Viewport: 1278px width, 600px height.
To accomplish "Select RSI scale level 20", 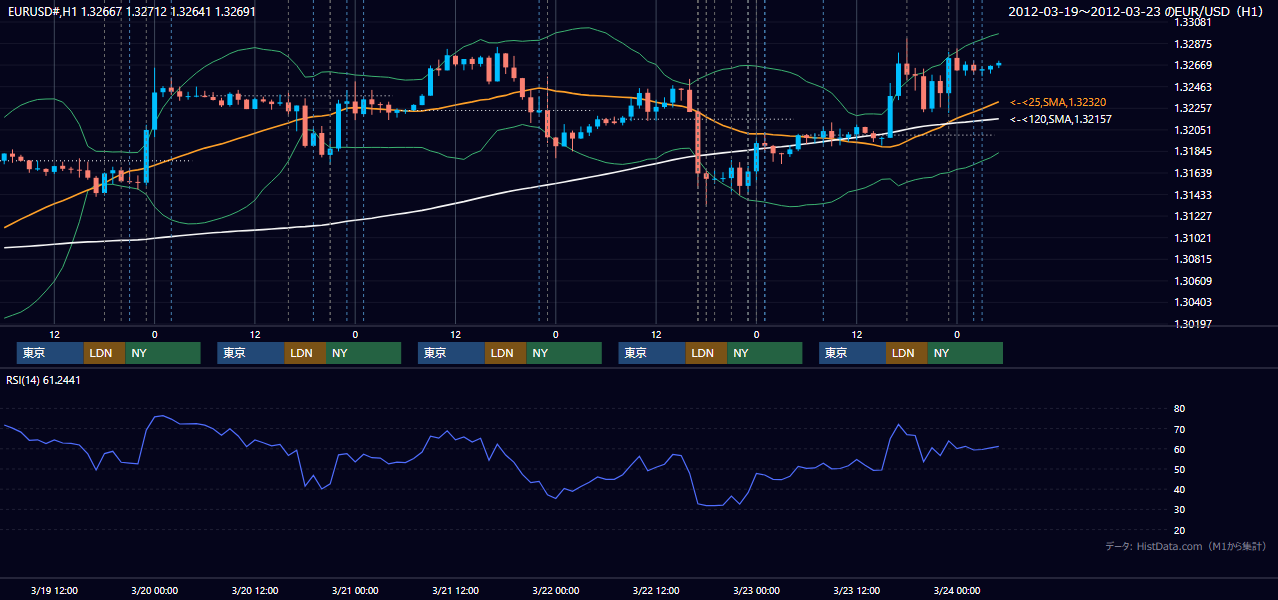I will pyautogui.click(x=1179, y=531).
